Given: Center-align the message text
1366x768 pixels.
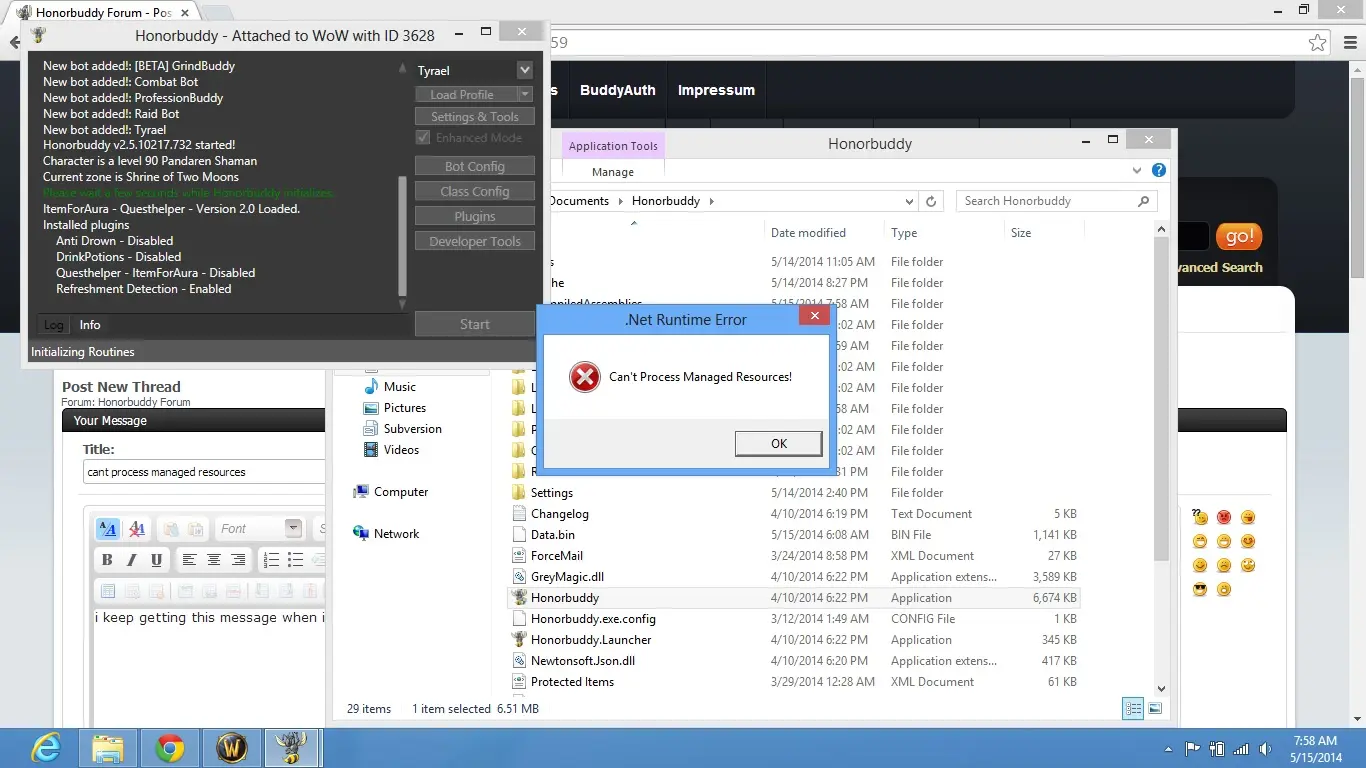Looking at the screenshot, I should pyautogui.click(x=213, y=560).
